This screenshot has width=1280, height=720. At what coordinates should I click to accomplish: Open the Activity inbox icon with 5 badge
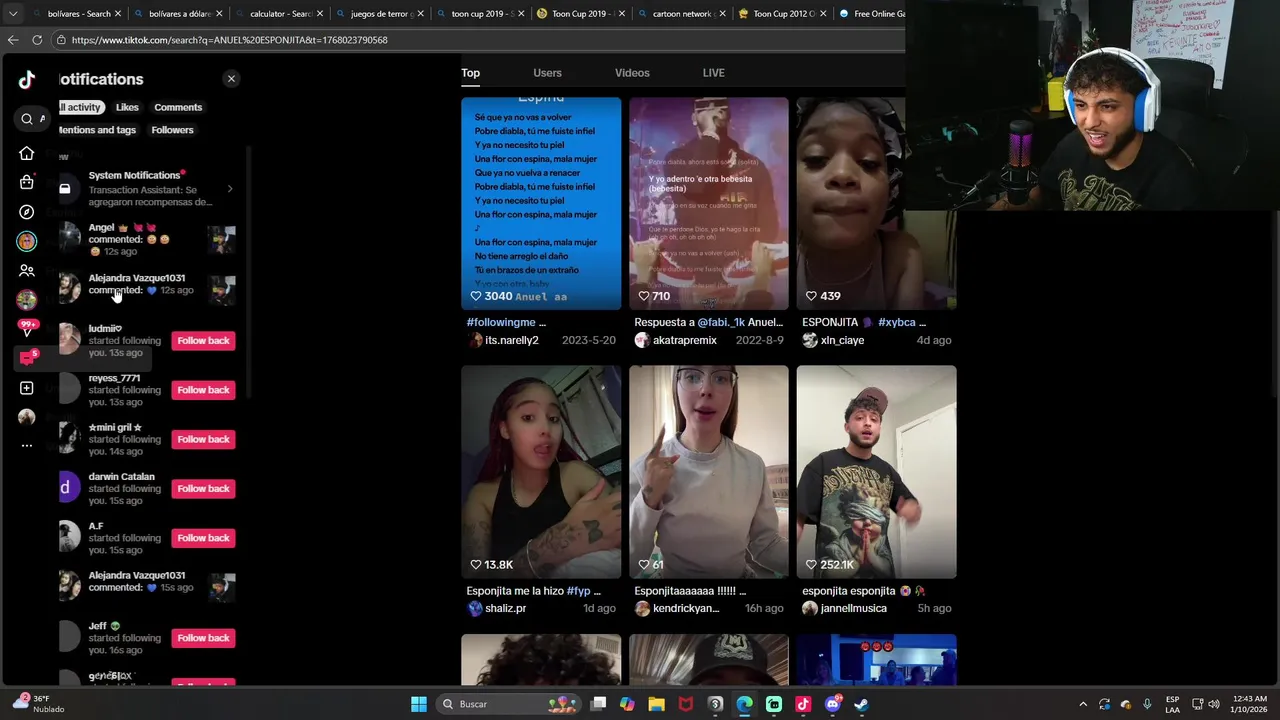point(27,358)
